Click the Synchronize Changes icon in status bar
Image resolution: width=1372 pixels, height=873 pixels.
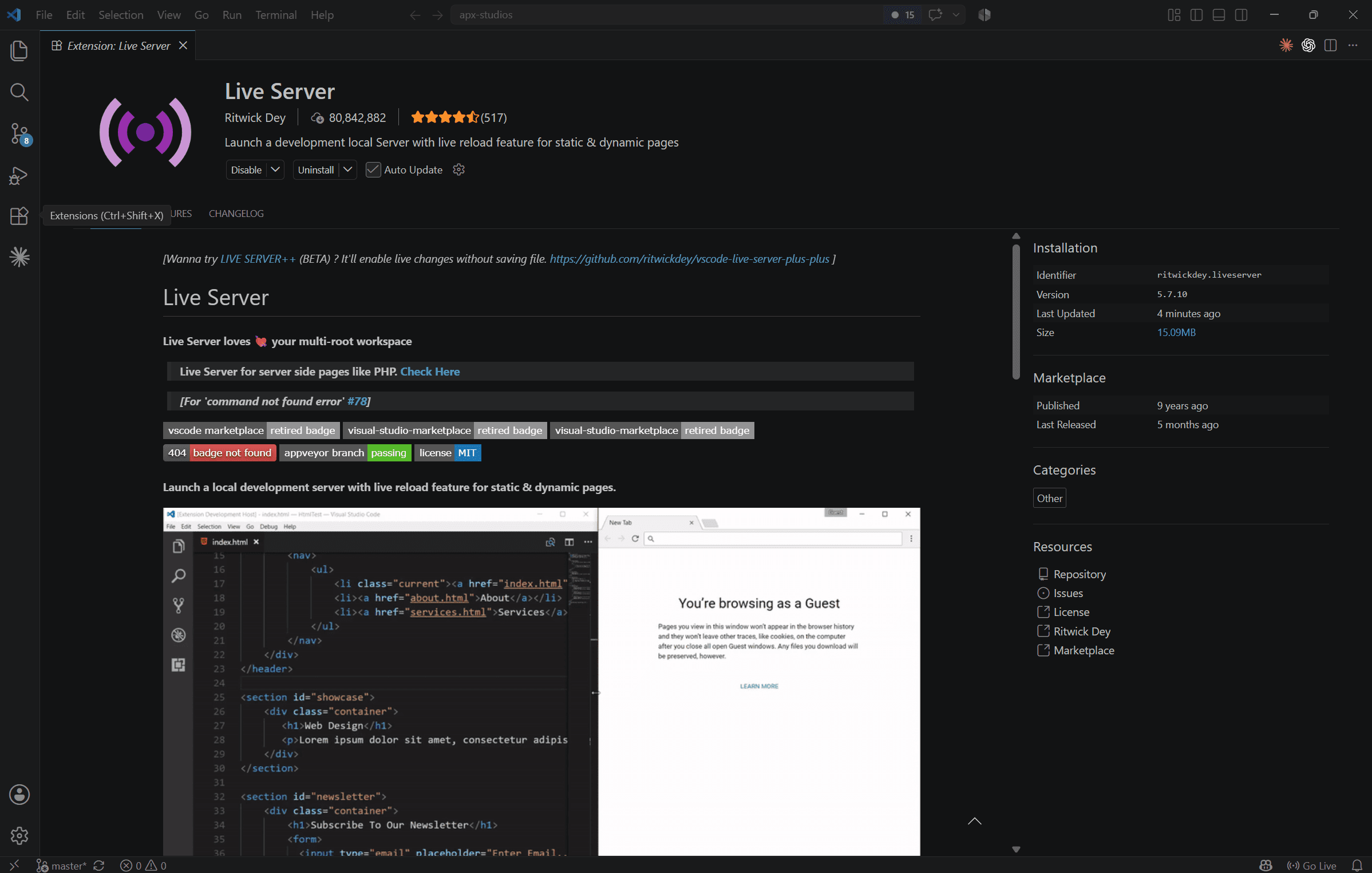pos(98,866)
